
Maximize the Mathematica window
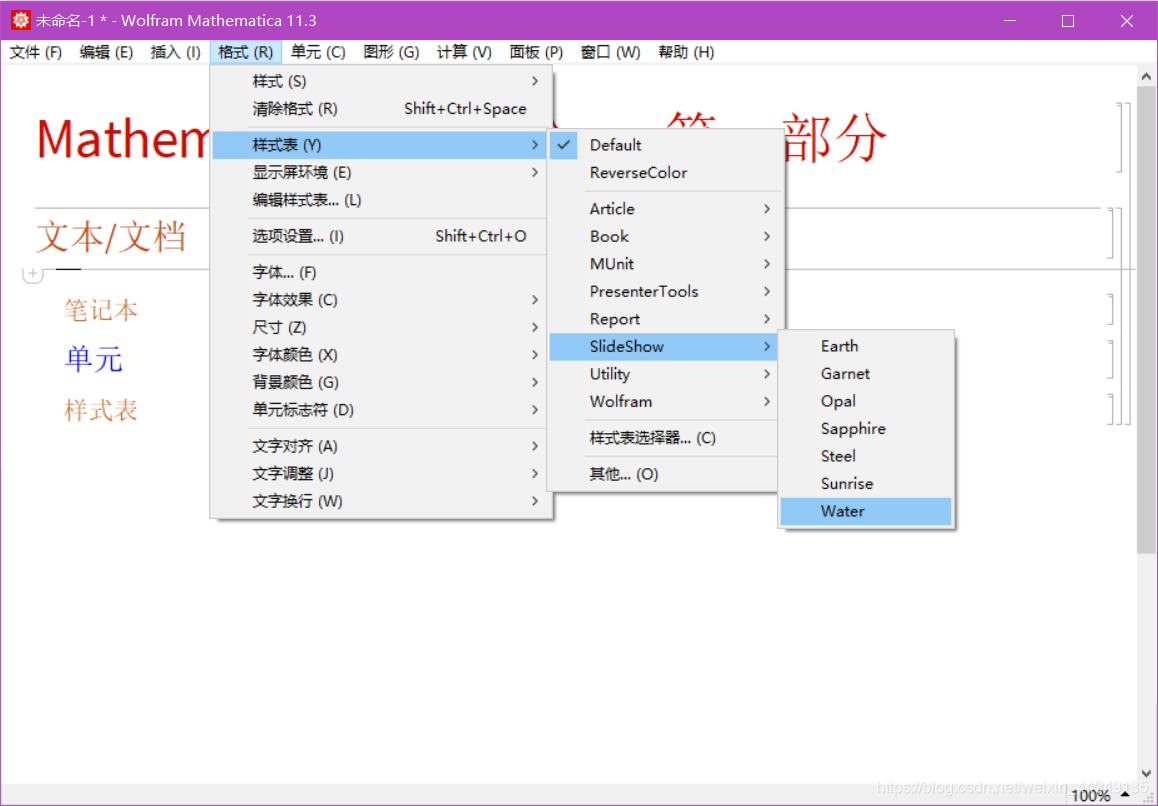coord(1067,21)
